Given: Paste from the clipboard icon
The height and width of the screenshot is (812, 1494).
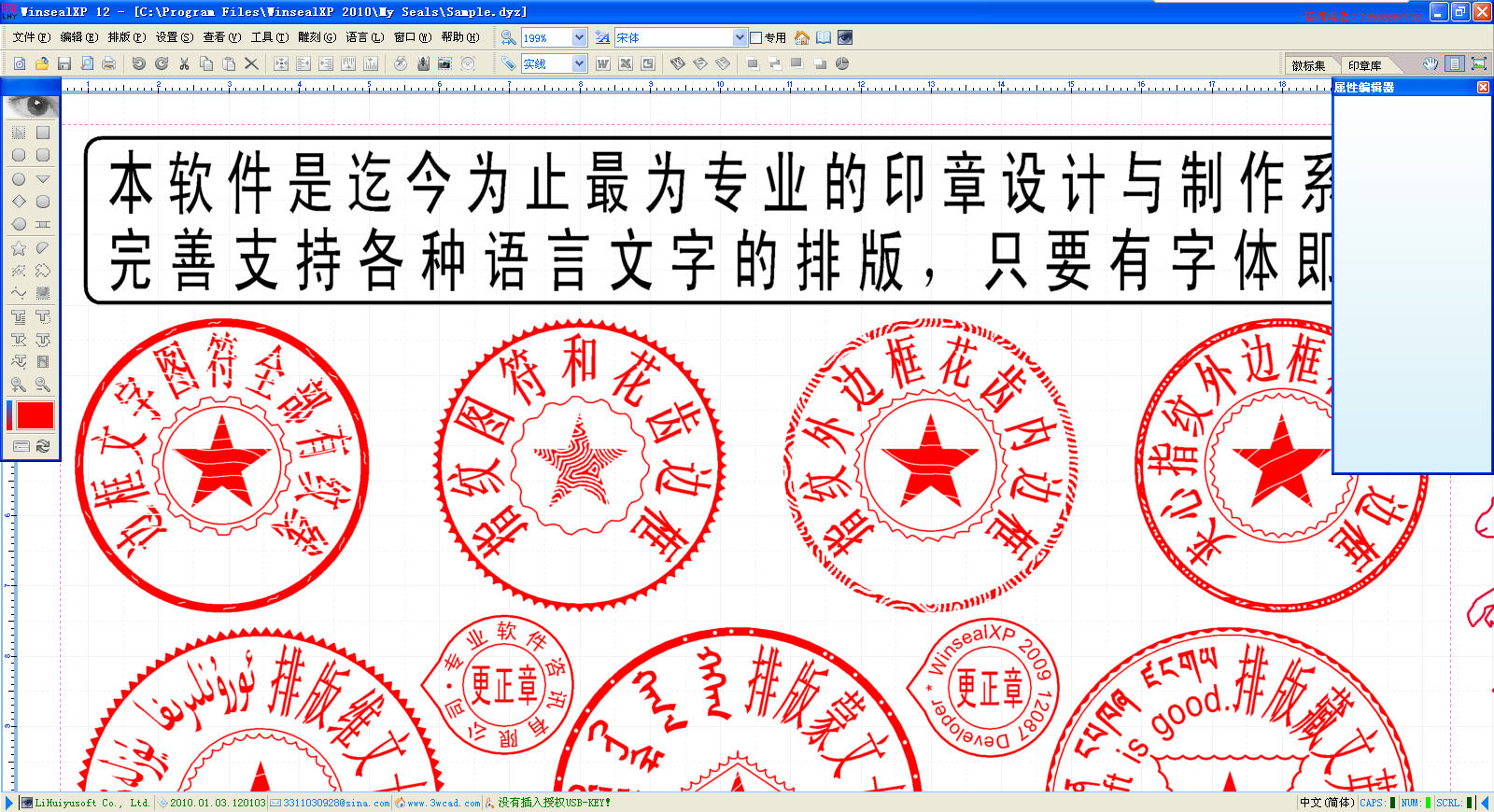Looking at the screenshot, I should 229,63.
